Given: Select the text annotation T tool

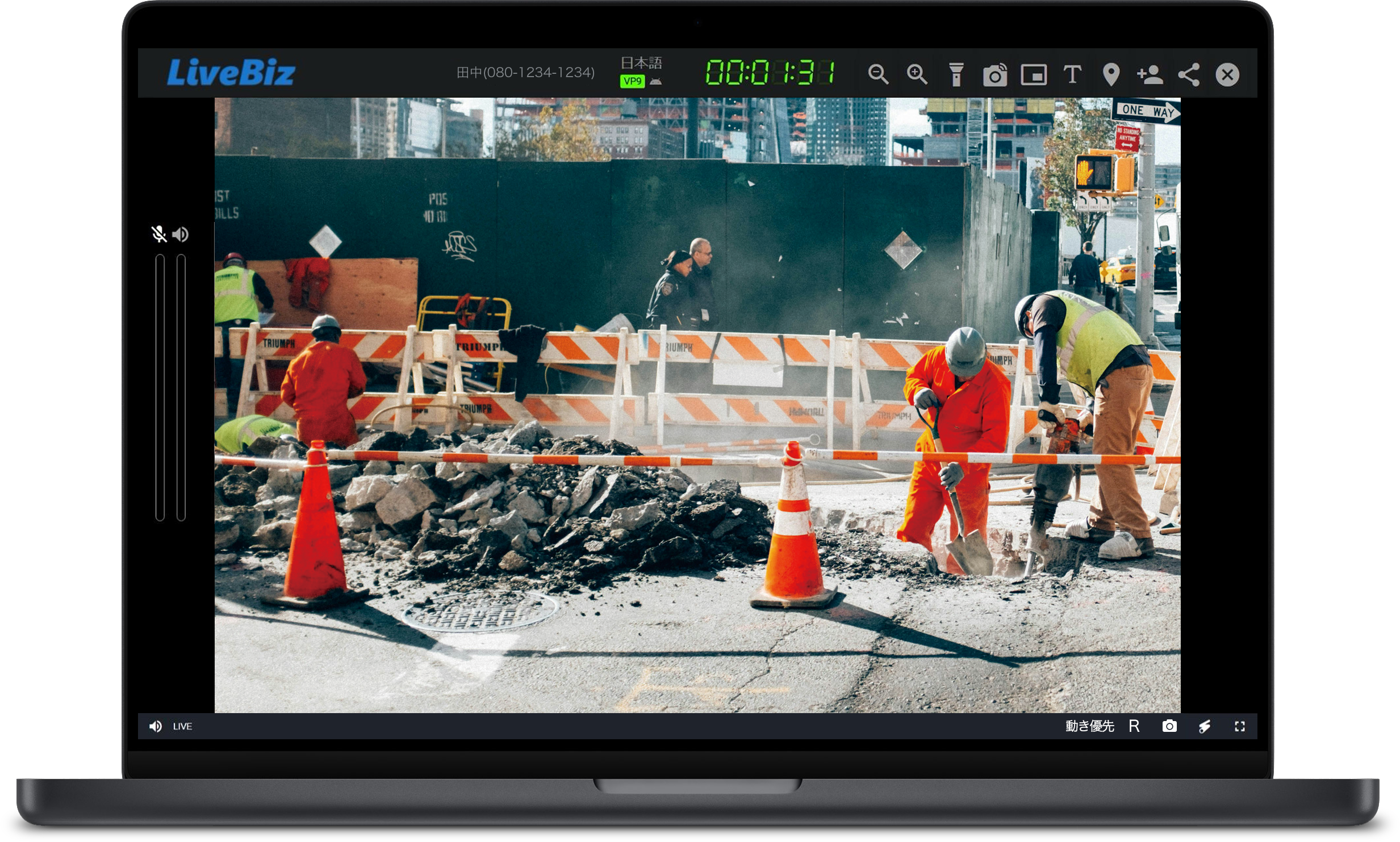Looking at the screenshot, I should [x=1072, y=74].
